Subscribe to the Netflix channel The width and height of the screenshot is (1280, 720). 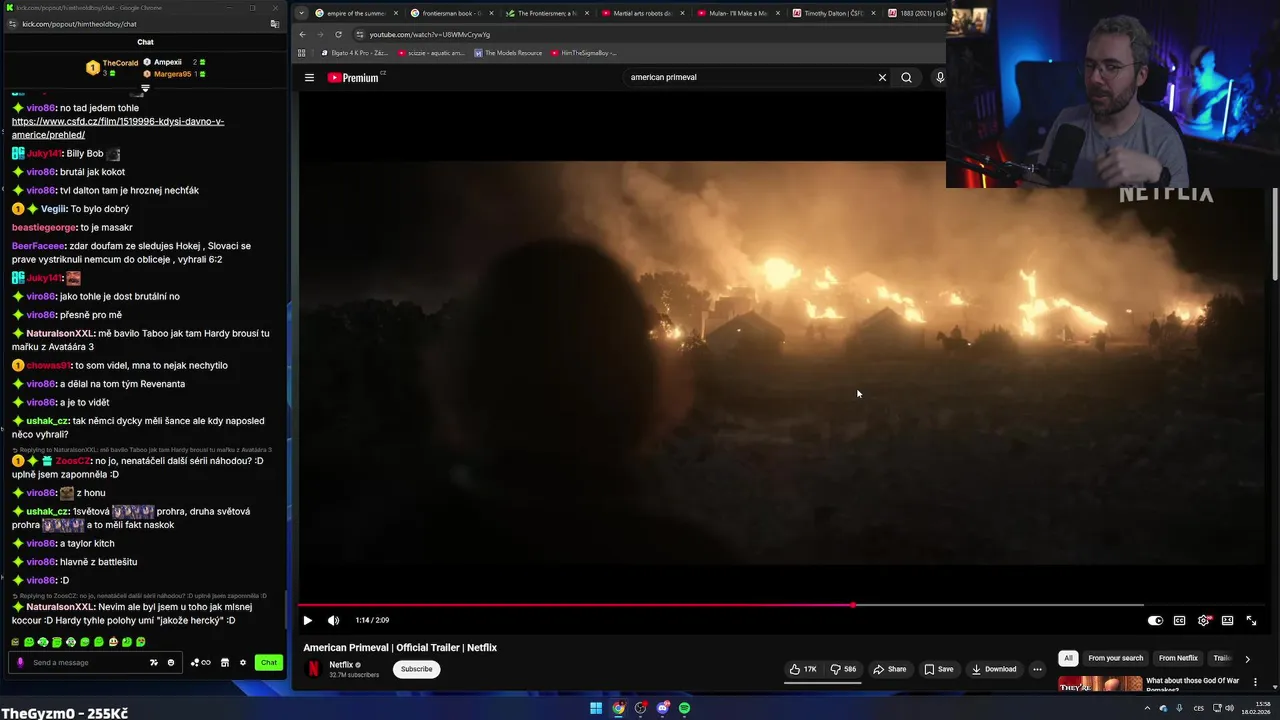pos(417,669)
